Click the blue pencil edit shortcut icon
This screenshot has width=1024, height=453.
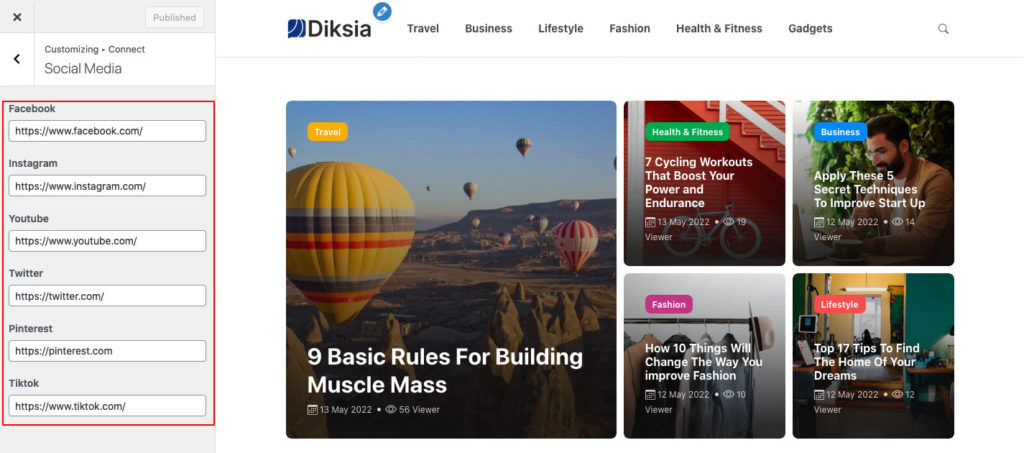tap(382, 11)
